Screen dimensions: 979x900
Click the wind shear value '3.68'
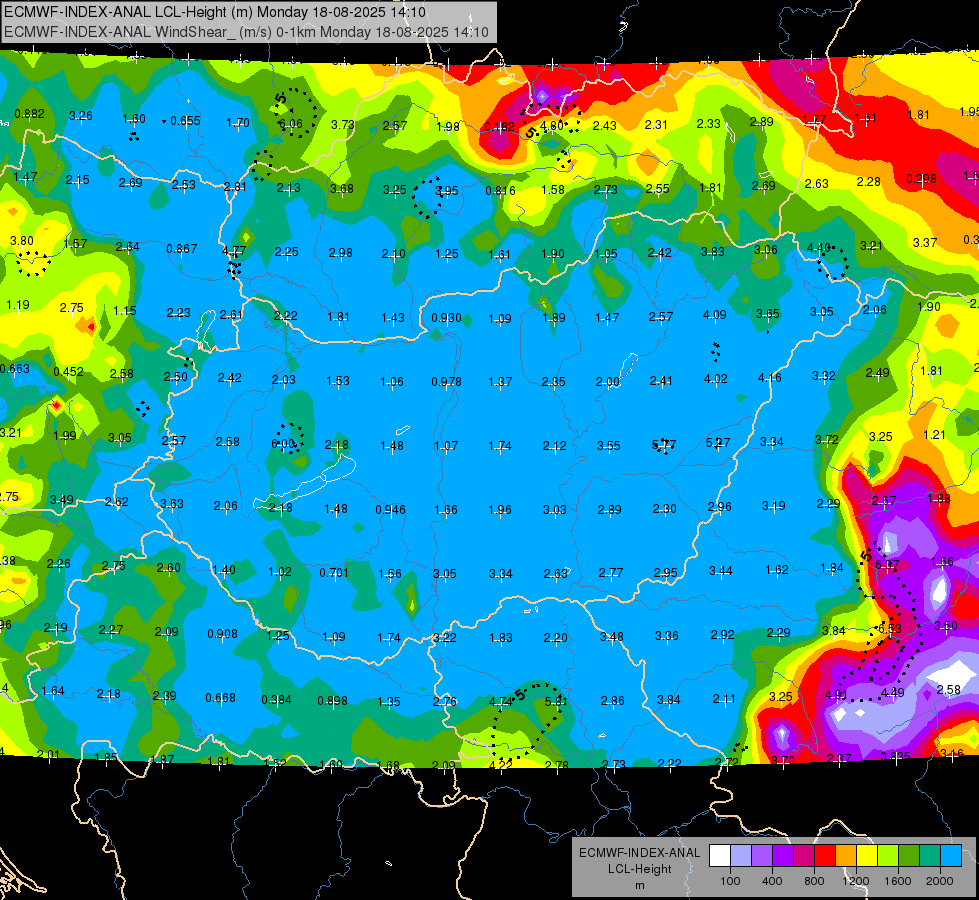point(342,189)
